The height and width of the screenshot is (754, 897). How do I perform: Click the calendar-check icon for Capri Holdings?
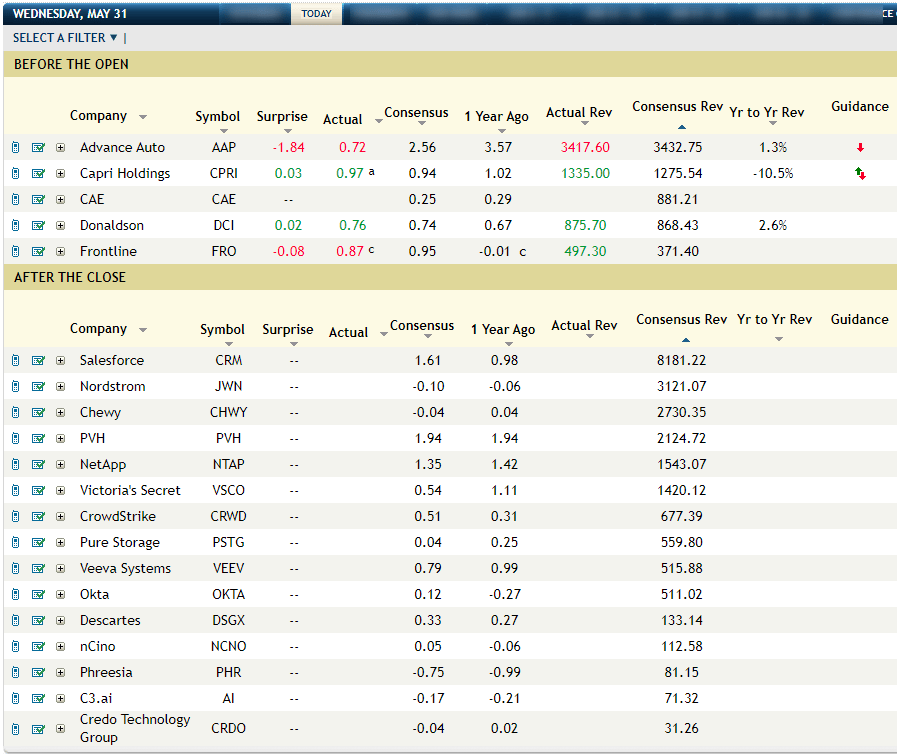pyautogui.click(x=38, y=173)
